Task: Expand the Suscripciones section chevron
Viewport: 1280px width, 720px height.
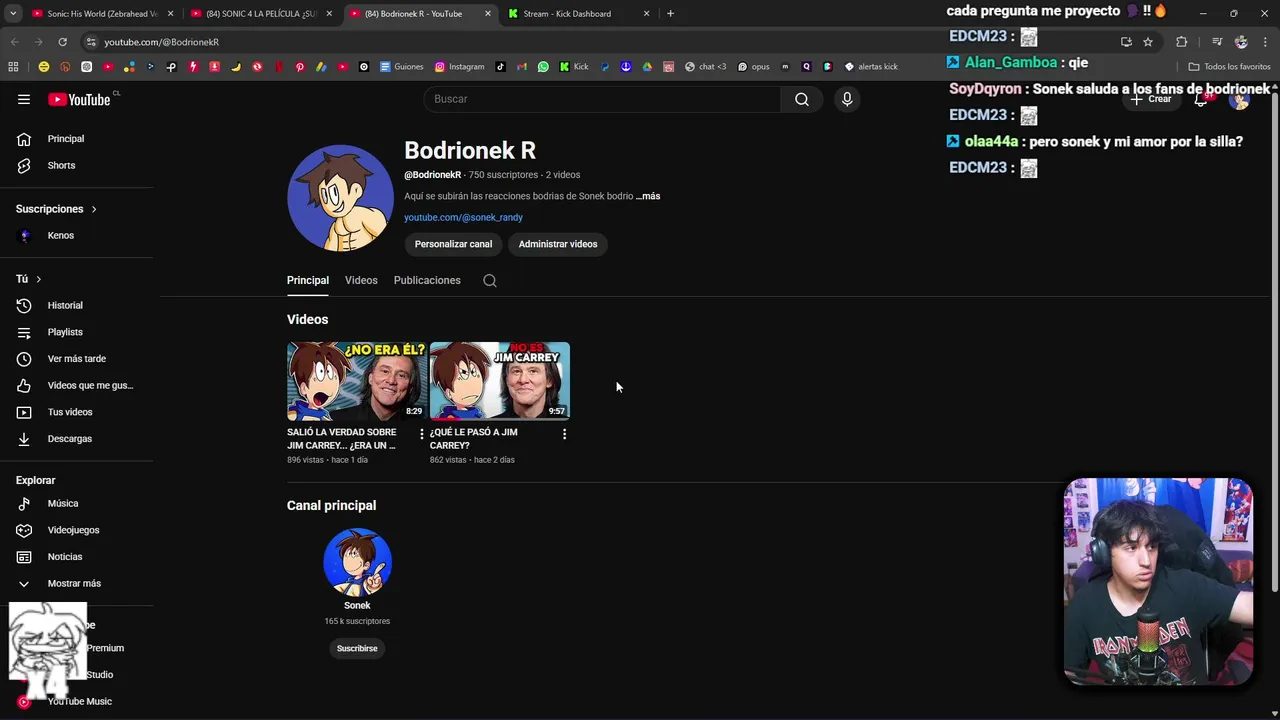Action: 94,209
